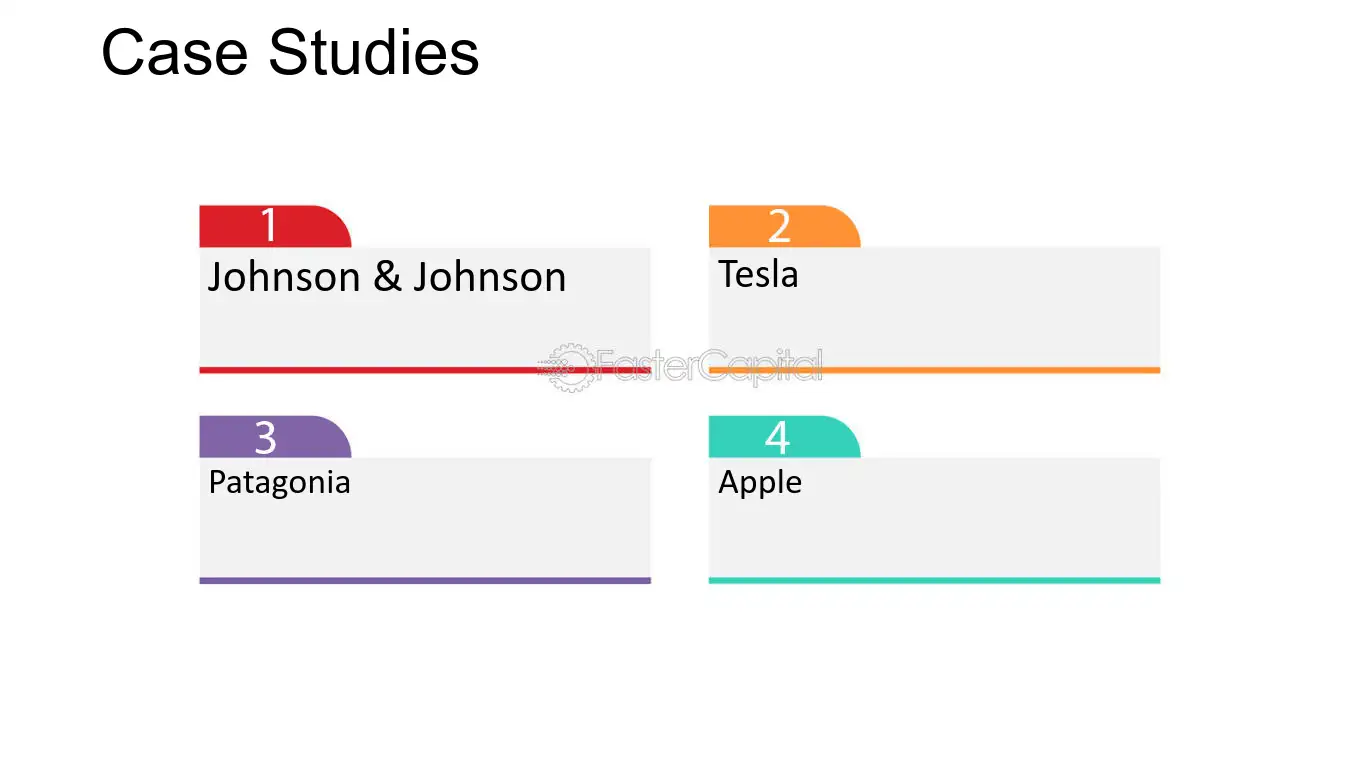Click the FasterCapital gear logo icon
The width and height of the screenshot is (1359, 759).
point(568,367)
